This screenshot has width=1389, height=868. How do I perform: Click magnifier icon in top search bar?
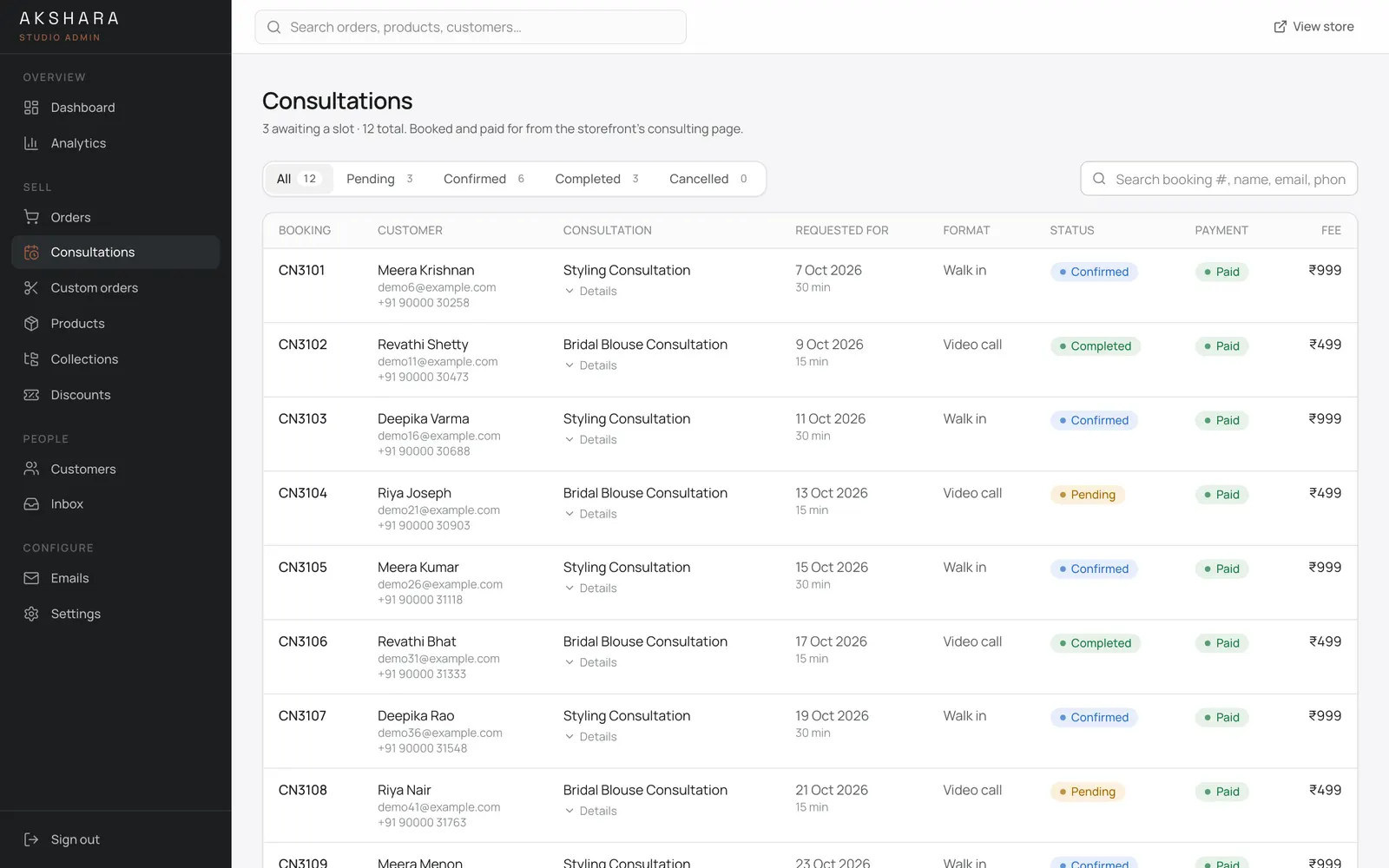pyautogui.click(x=273, y=27)
